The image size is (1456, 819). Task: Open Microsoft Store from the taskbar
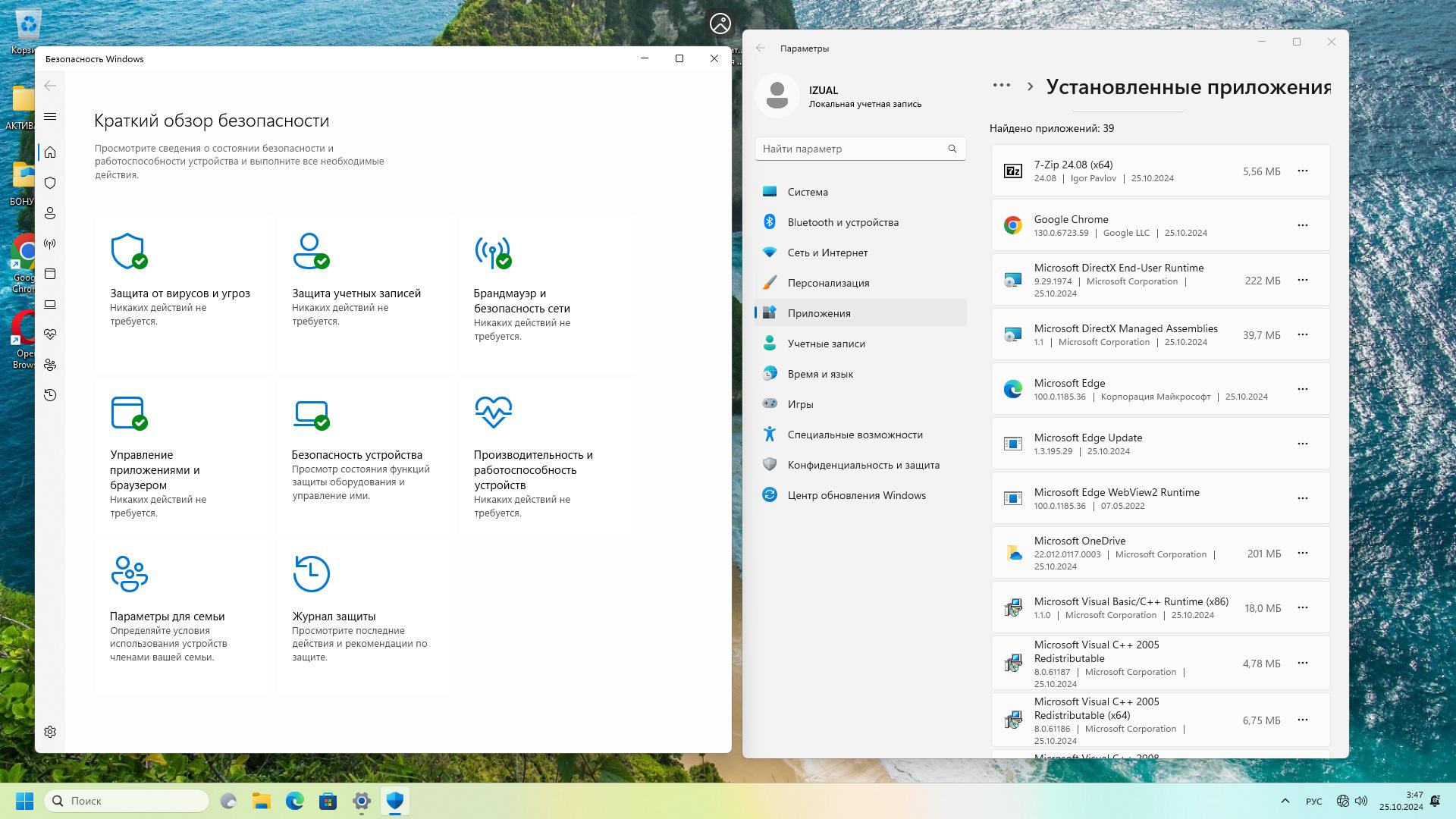tap(328, 801)
